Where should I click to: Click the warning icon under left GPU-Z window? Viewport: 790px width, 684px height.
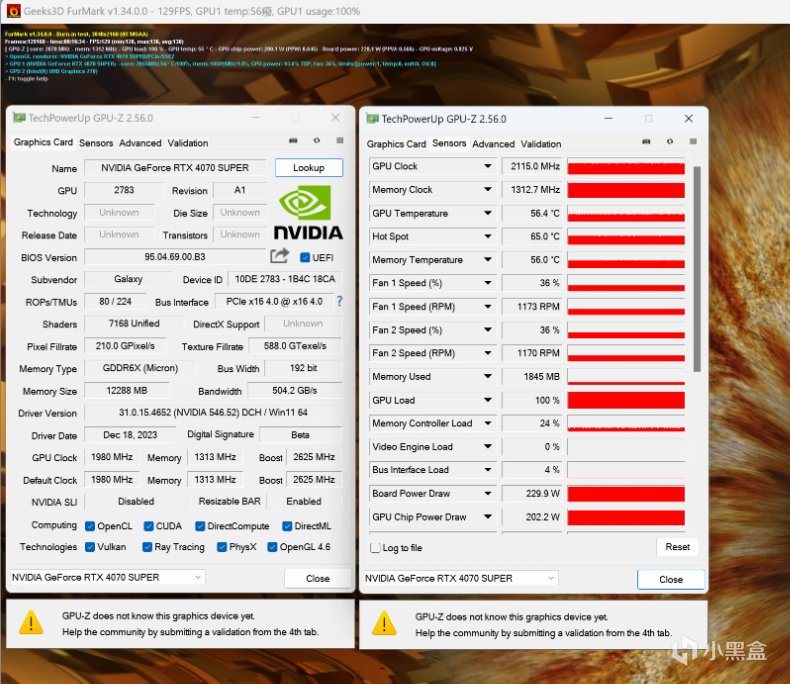pyautogui.click(x=31, y=623)
